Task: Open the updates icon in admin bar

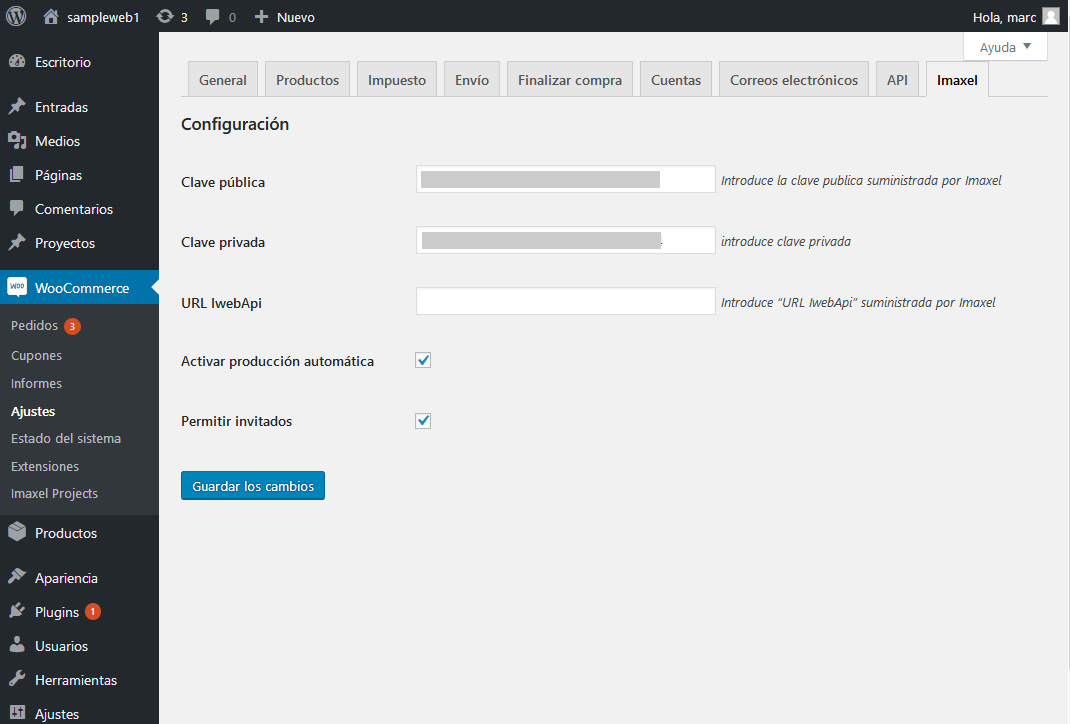Action: point(165,17)
